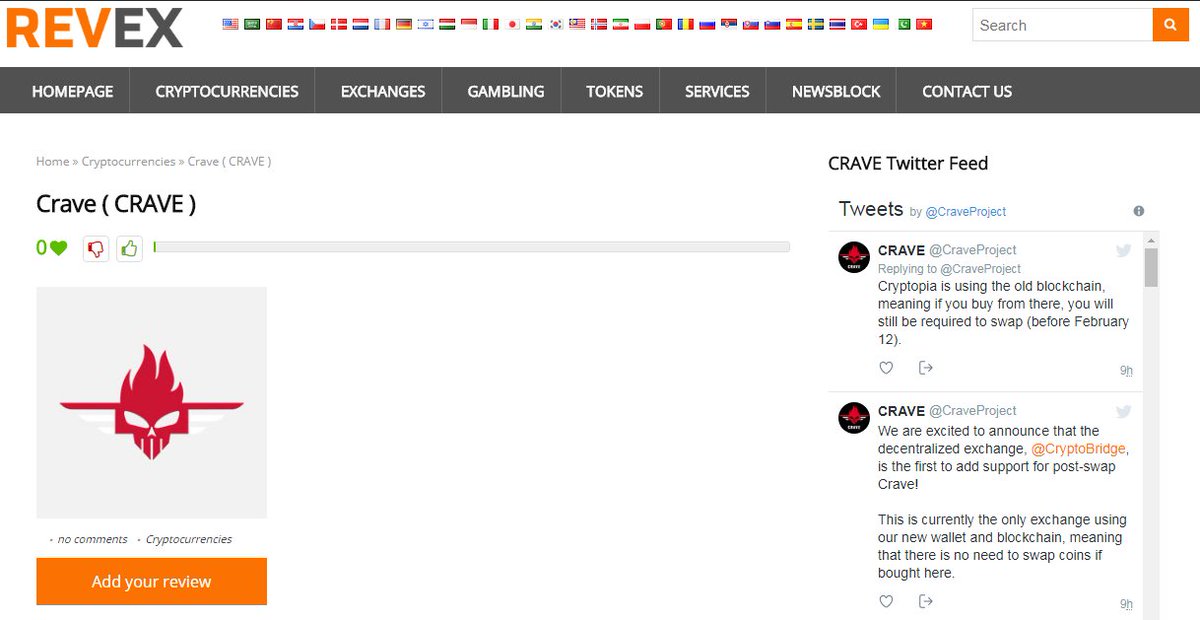Select the Saudi Arabia flag language
This screenshot has height=620, width=1200.
tap(252, 24)
